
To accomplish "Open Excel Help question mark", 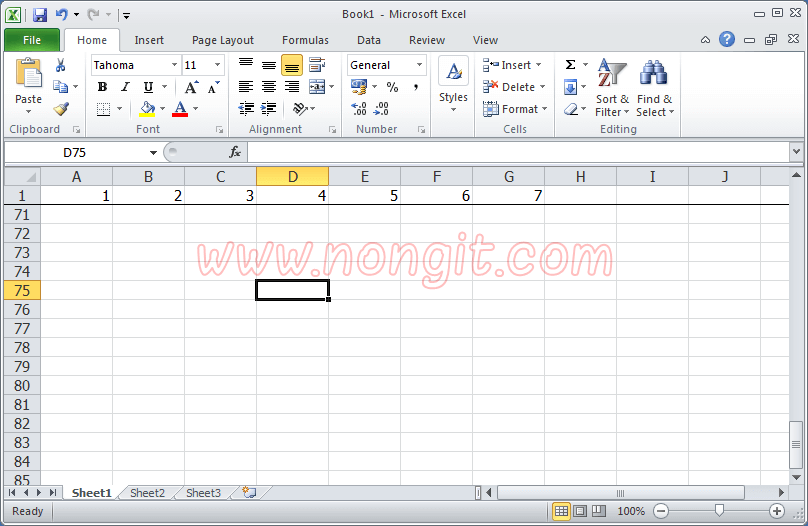I will 727,39.
